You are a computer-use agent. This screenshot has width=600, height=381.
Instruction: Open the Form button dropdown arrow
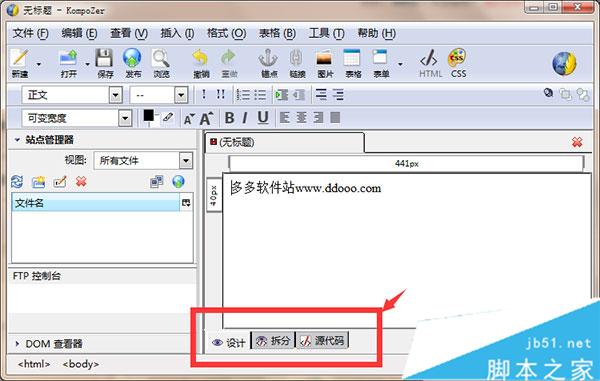pyautogui.click(x=400, y=64)
